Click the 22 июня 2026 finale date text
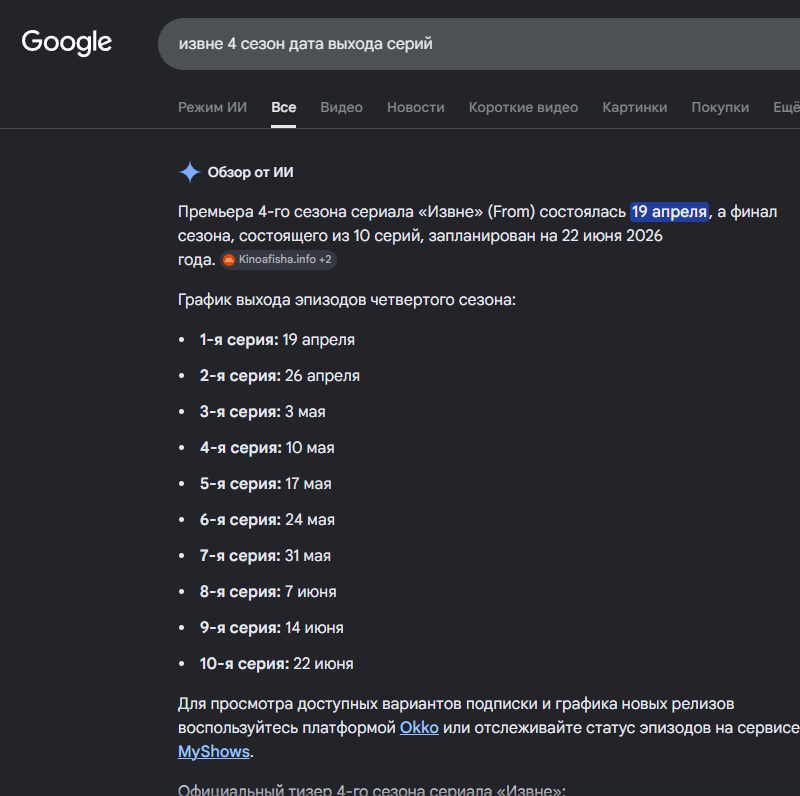This screenshot has height=796, width=800. pyautogui.click(x=612, y=236)
